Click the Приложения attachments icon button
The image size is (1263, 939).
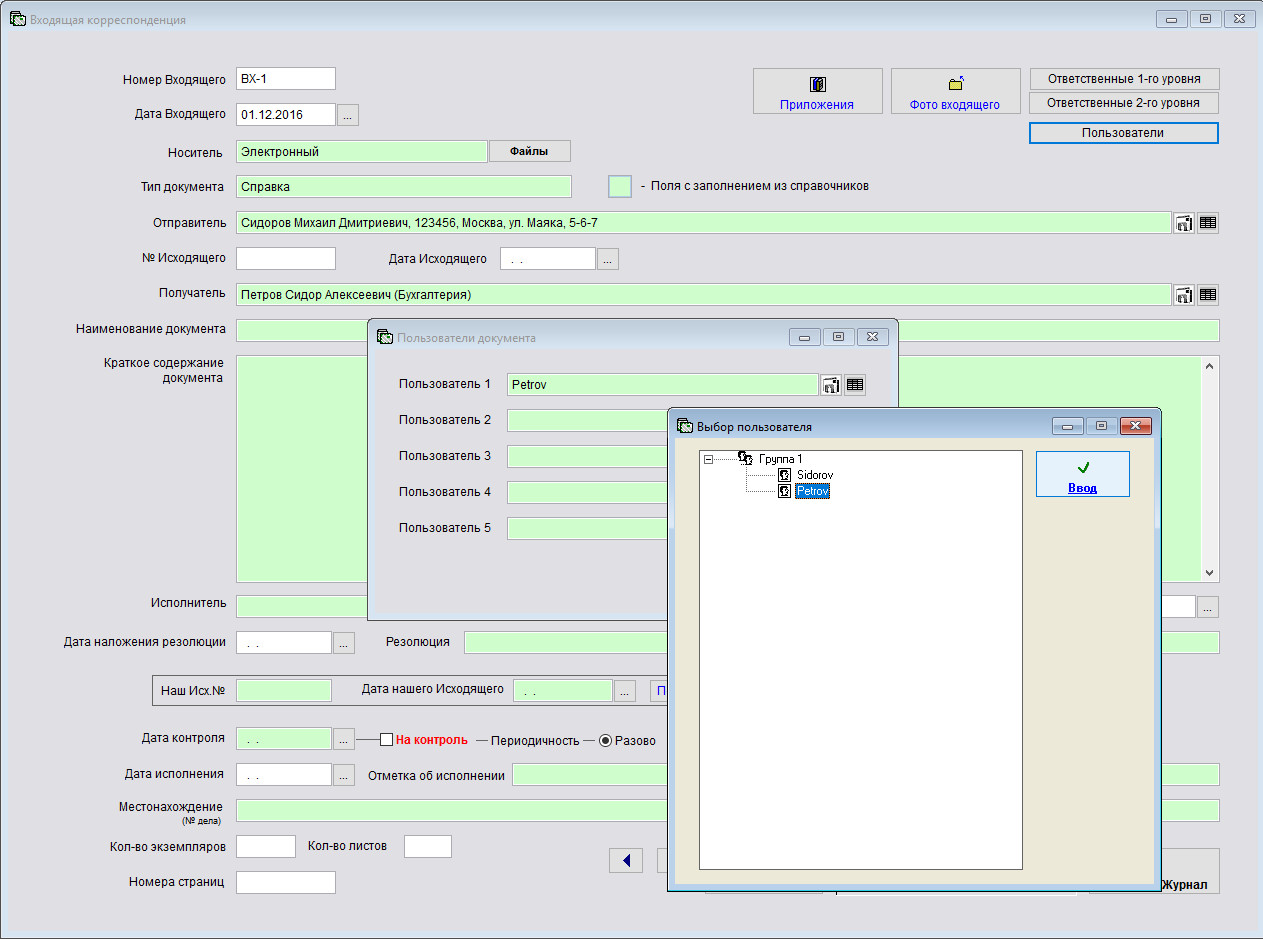tap(817, 91)
